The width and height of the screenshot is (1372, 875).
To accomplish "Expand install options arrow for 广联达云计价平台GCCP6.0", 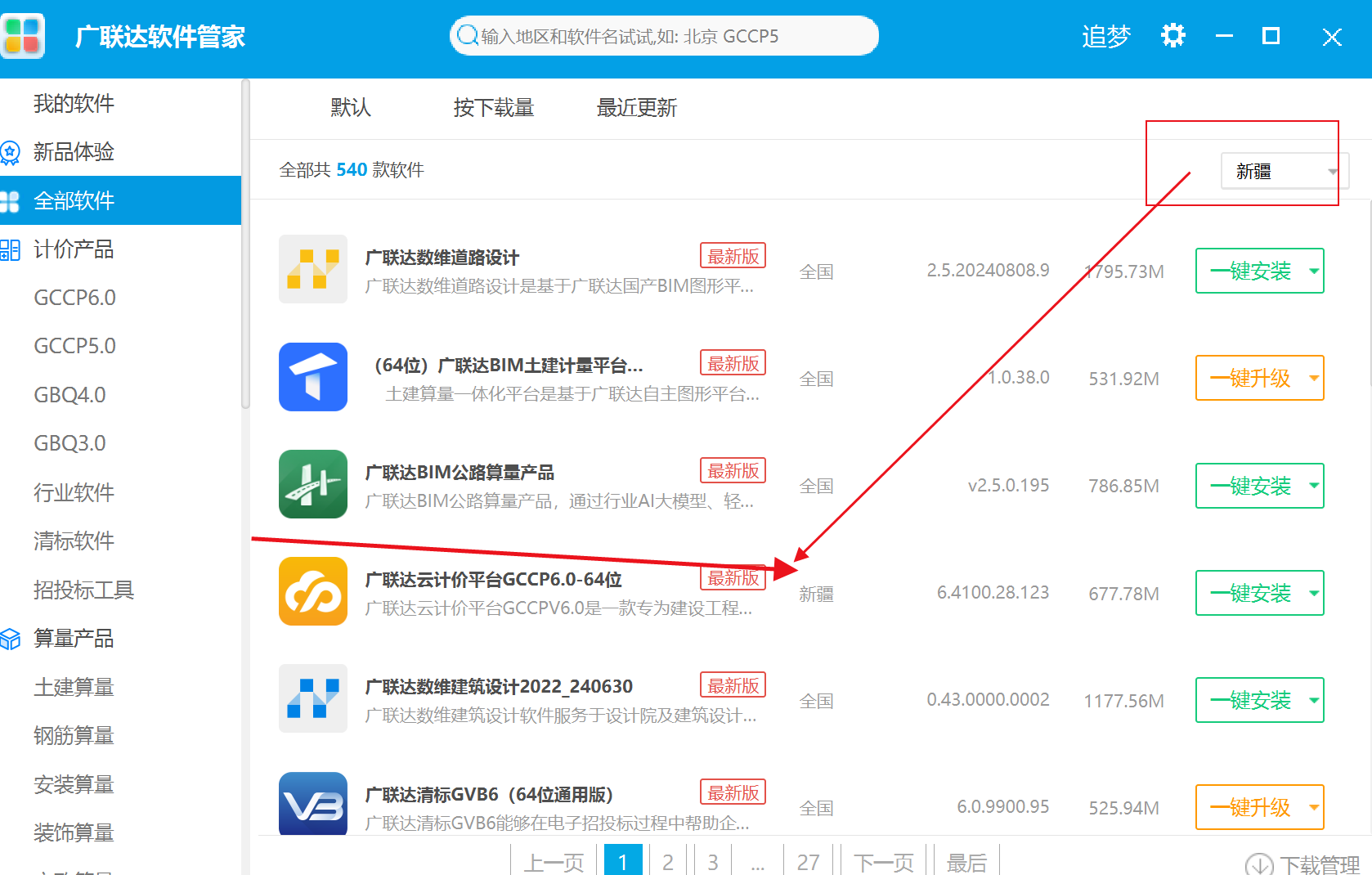I will 1314,593.
